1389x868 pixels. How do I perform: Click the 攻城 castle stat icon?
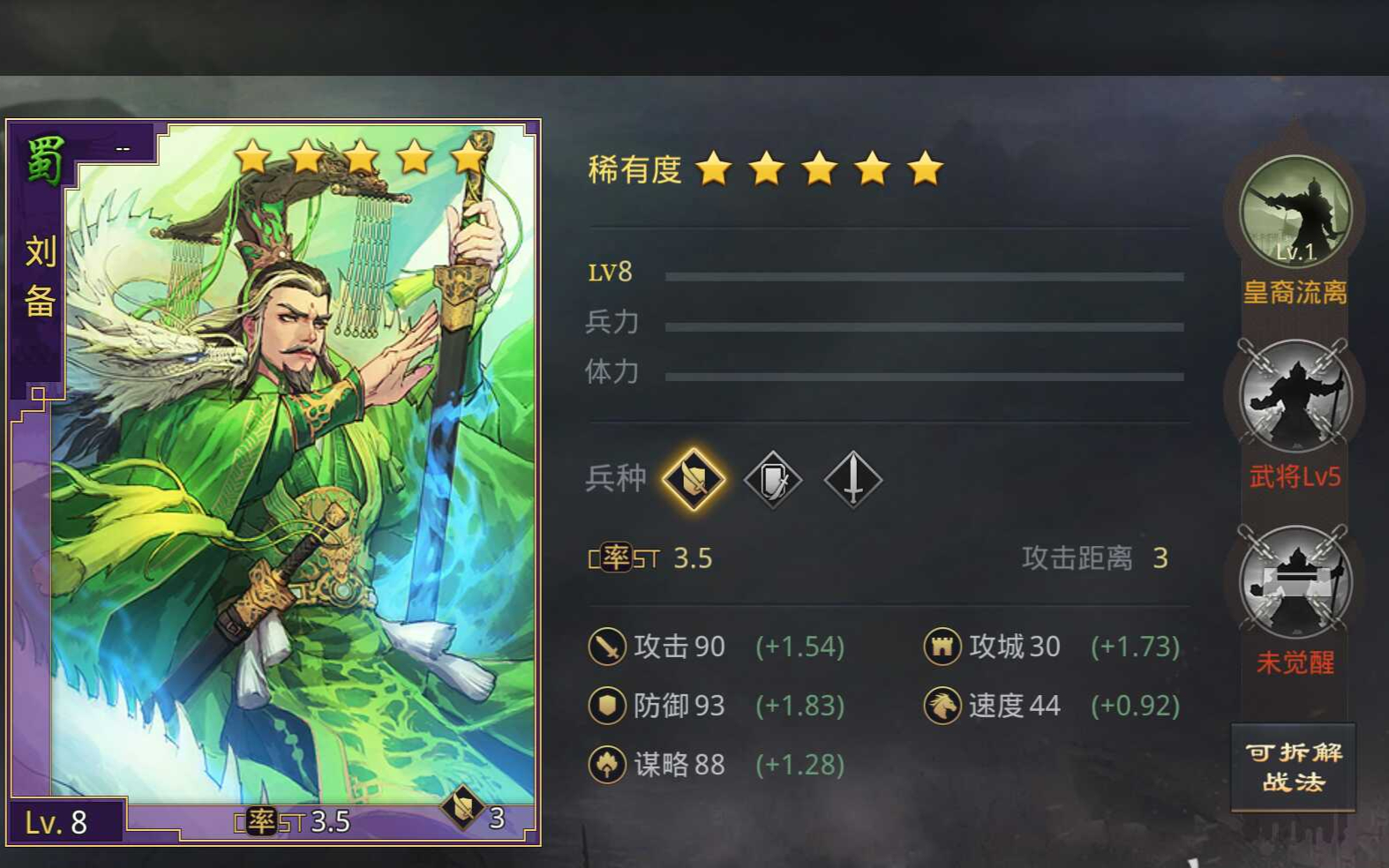point(942,647)
